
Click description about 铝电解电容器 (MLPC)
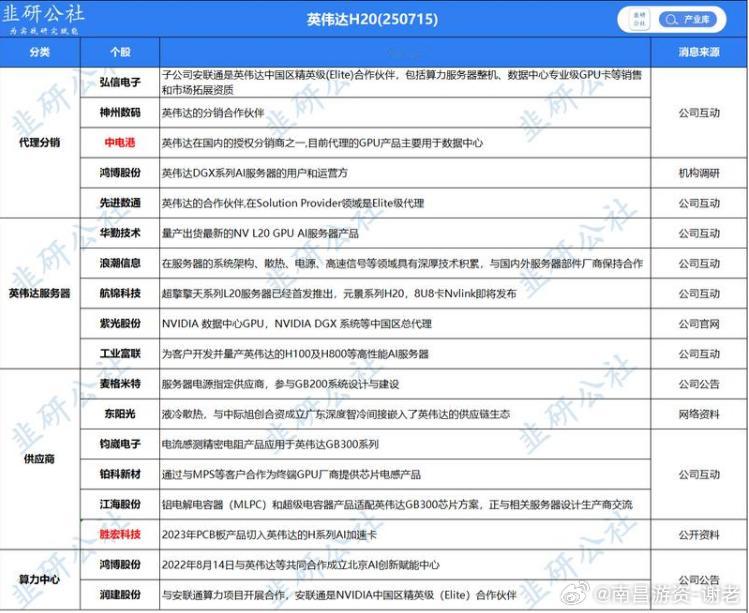point(397,505)
